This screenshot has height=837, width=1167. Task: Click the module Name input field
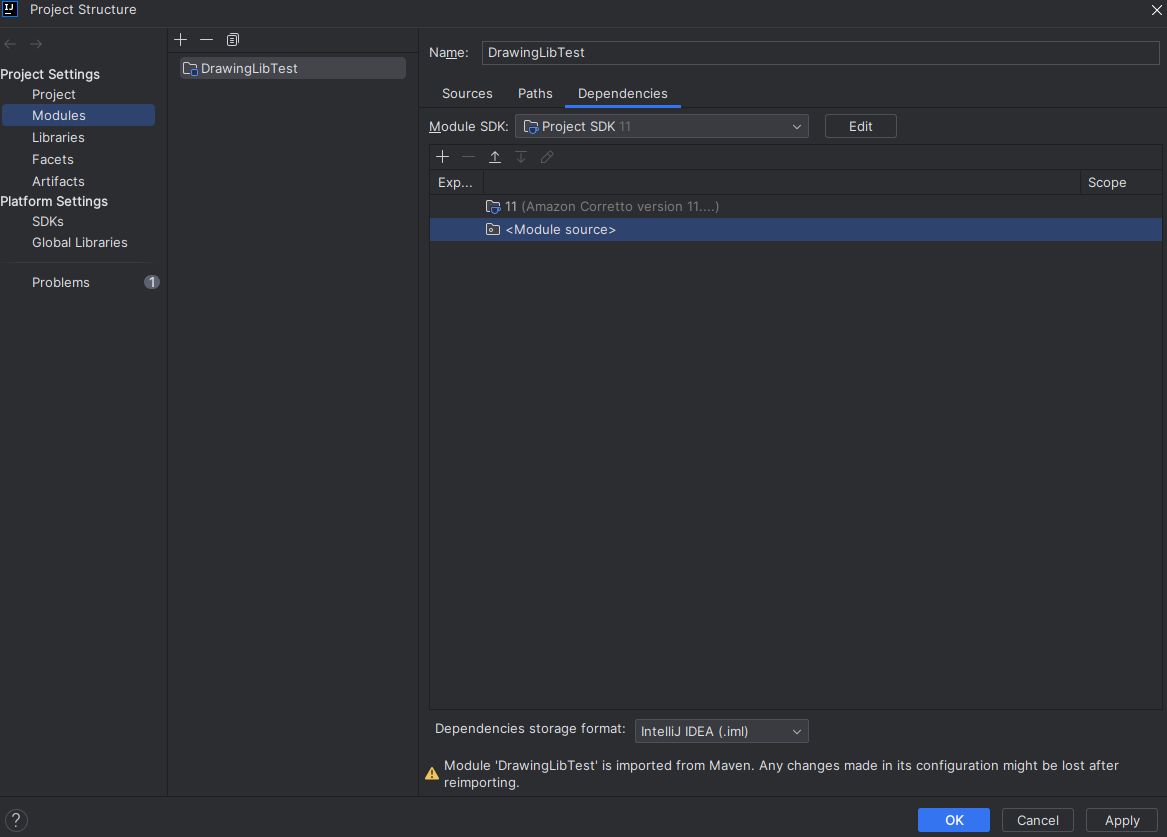point(820,53)
